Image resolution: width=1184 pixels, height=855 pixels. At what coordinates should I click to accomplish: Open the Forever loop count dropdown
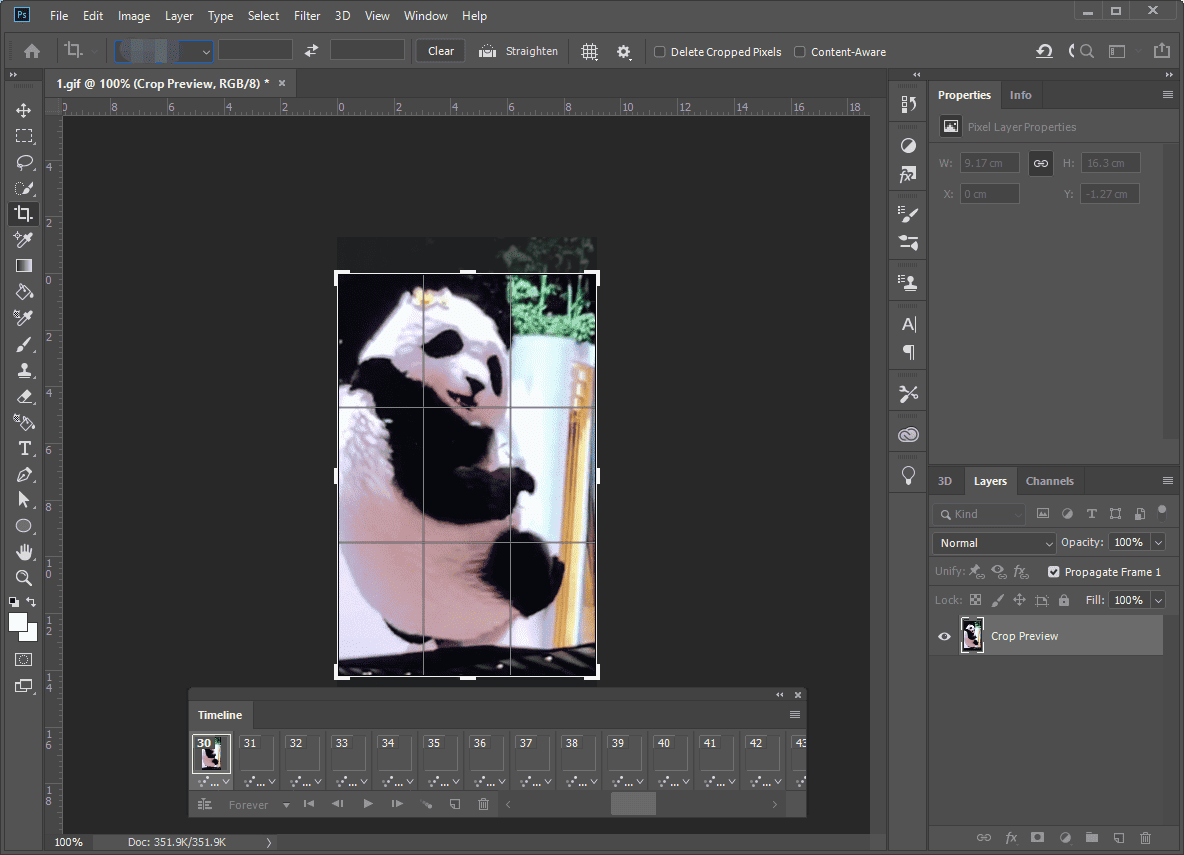click(x=254, y=804)
